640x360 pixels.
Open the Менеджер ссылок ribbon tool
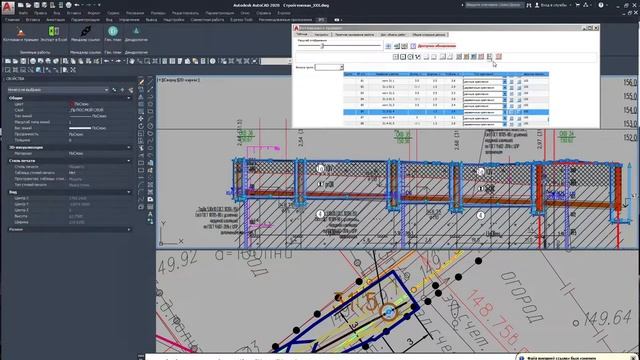pyautogui.click(x=86, y=34)
